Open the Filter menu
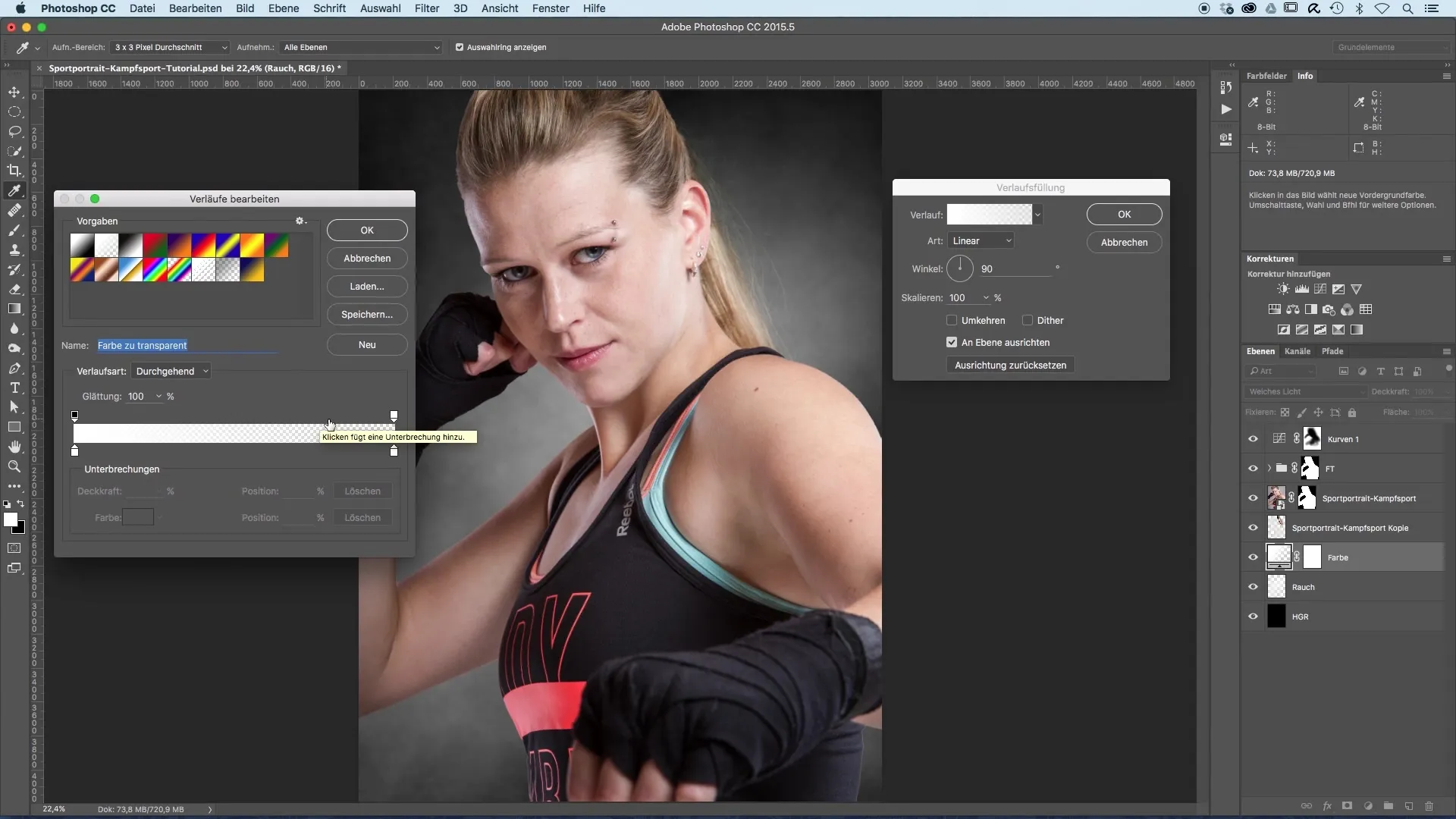This screenshot has width=1456, height=819. pyautogui.click(x=427, y=8)
